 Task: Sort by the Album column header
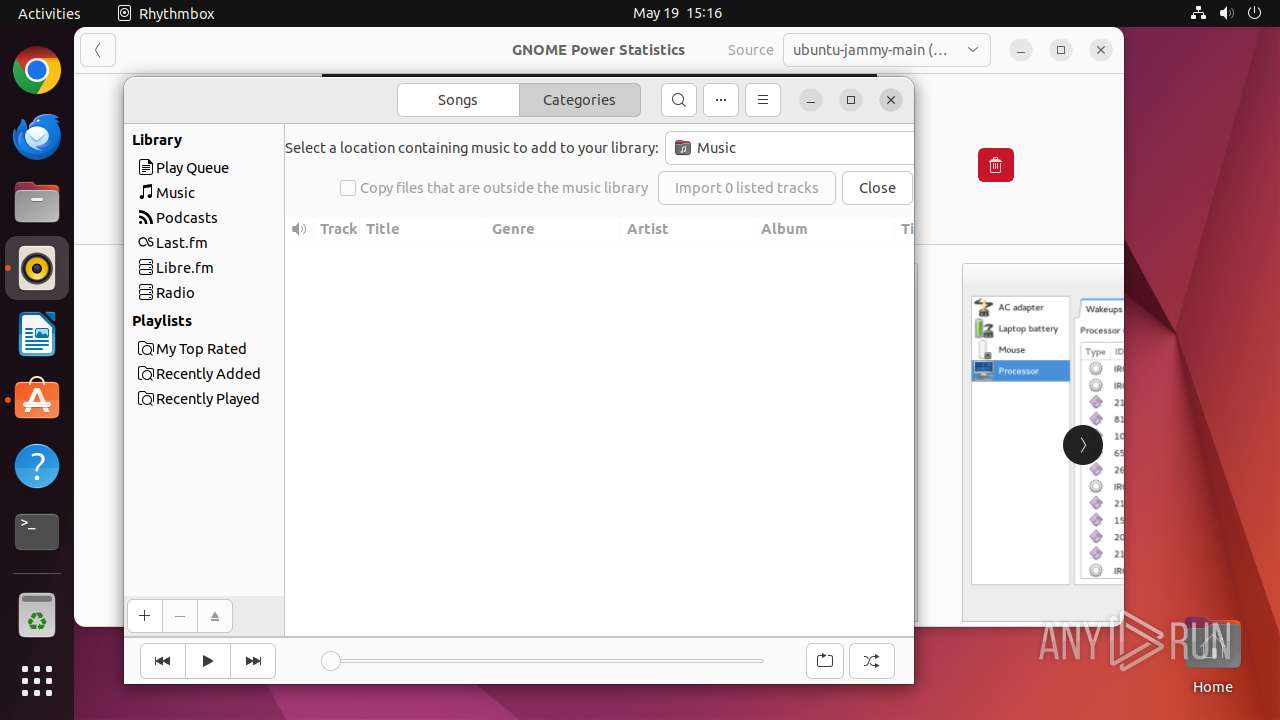point(826,229)
